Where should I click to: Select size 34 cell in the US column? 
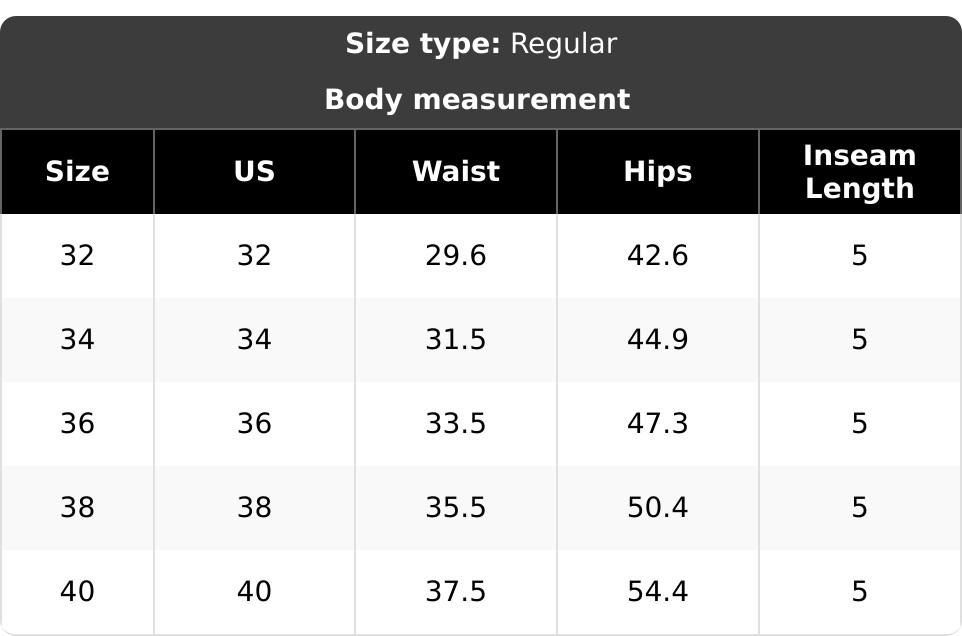coord(254,340)
